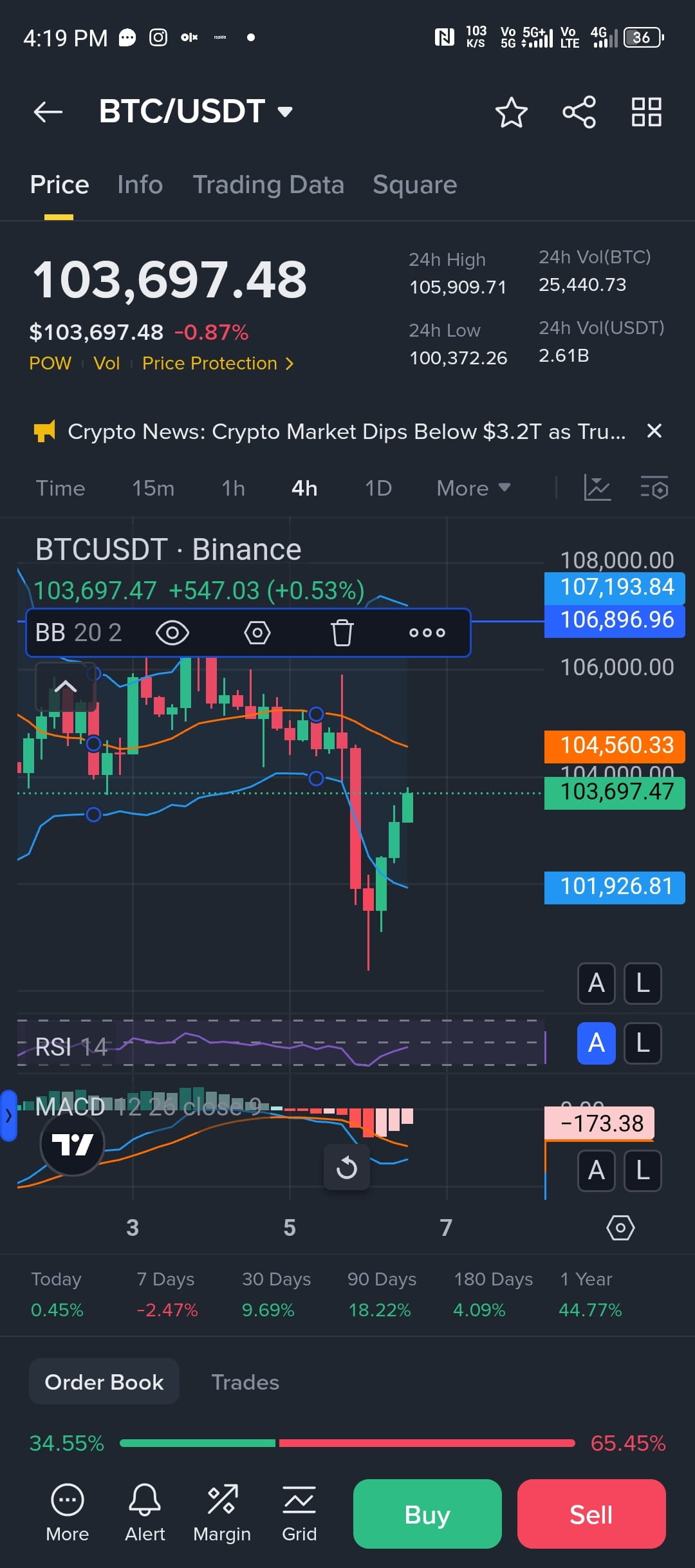This screenshot has height=1568, width=695.
Task: Select the 1D interval
Action: click(x=378, y=488)
